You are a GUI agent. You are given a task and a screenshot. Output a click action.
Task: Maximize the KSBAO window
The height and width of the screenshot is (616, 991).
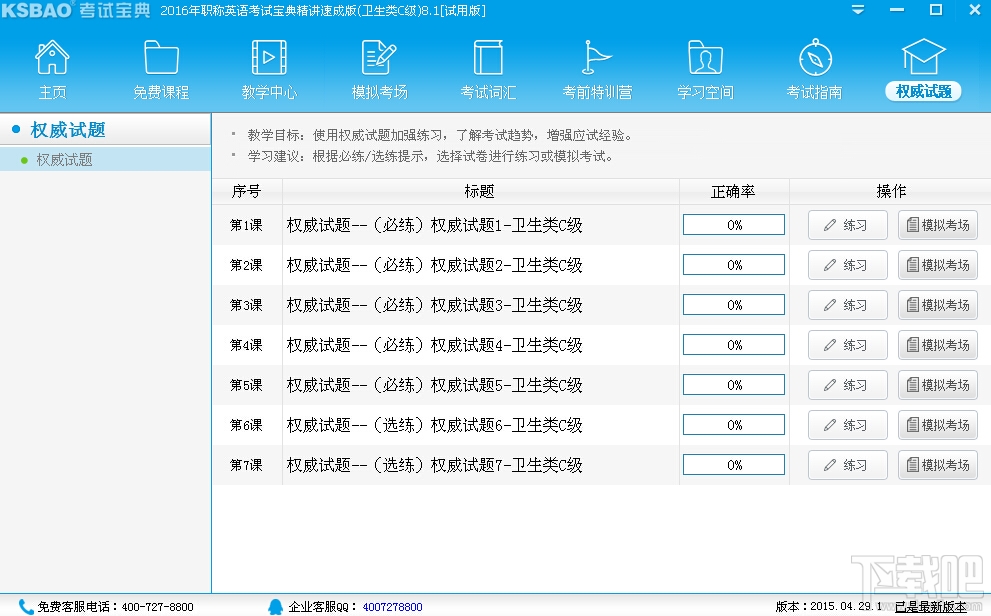pyautogui.click(x=936, y=9)
